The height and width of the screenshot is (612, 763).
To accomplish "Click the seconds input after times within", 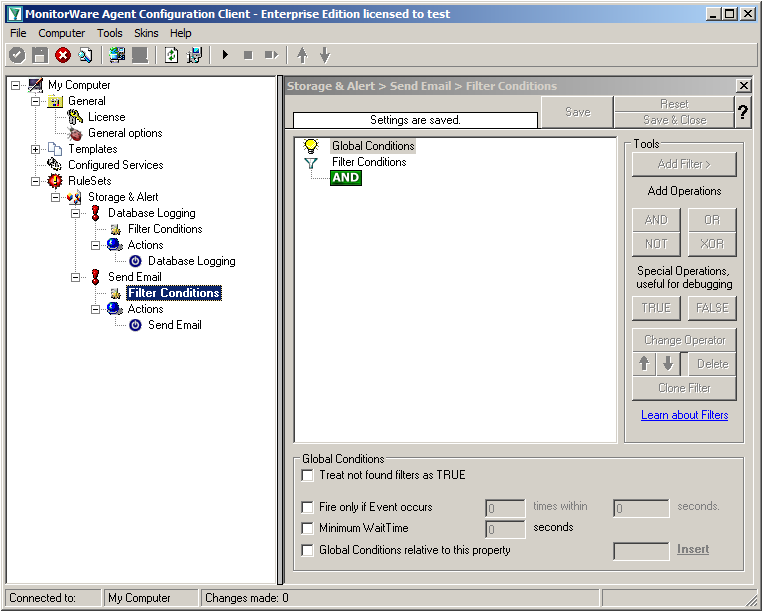I will point(641,508).
